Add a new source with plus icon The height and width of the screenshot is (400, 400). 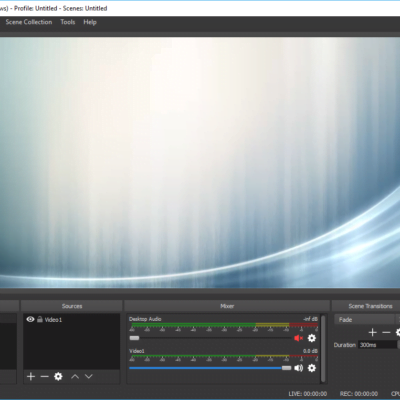point(31,376)
